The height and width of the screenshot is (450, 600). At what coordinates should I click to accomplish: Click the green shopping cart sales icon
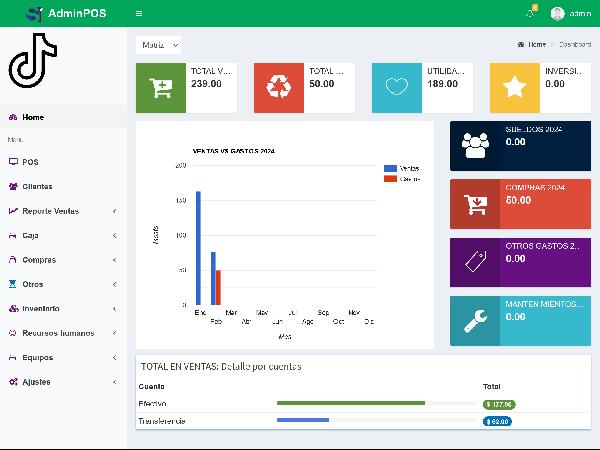(x=161, y=87)
